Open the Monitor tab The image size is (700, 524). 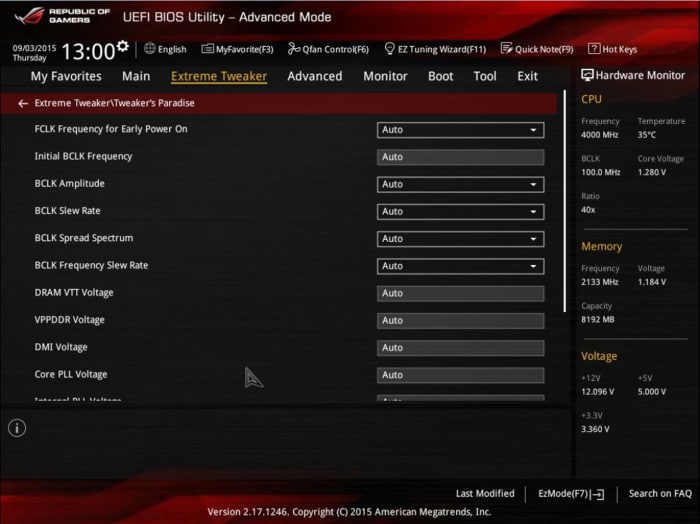(385, 76)
